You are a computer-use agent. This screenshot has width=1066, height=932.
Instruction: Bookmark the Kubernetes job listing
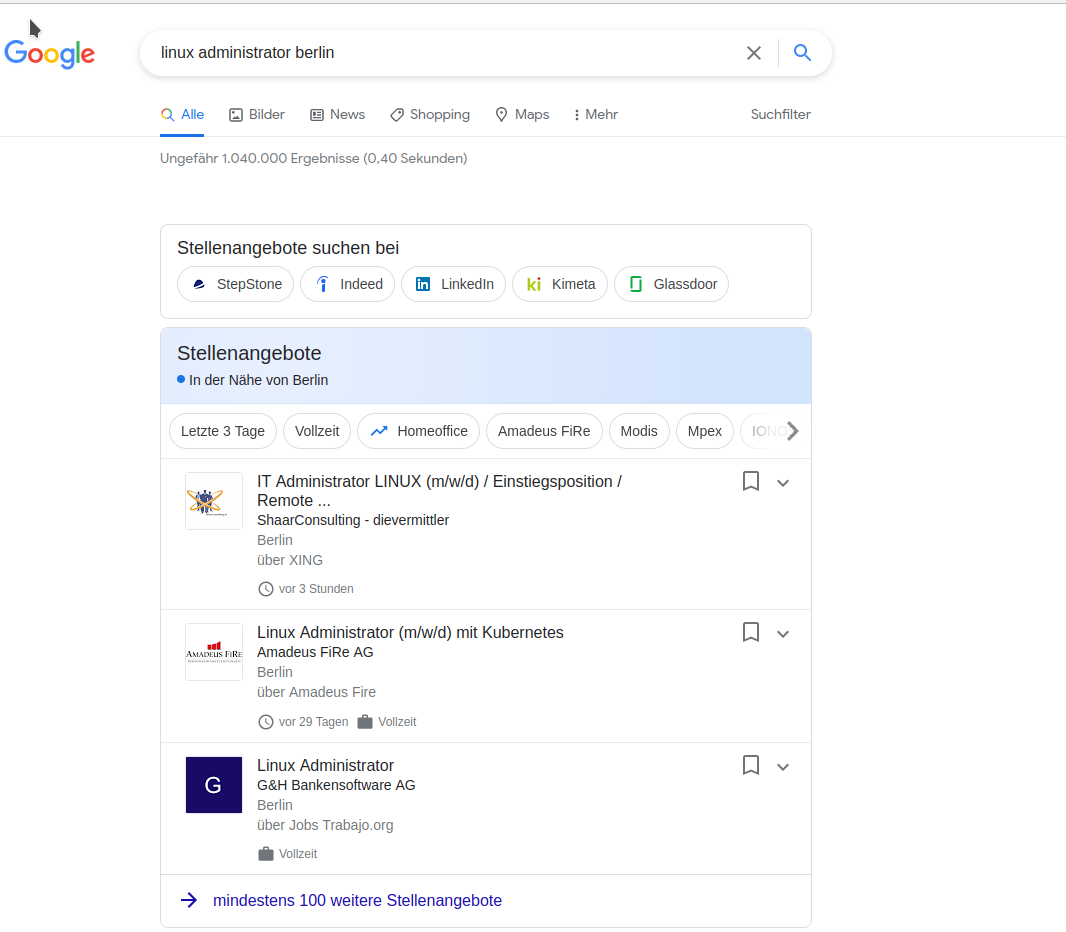751,632
